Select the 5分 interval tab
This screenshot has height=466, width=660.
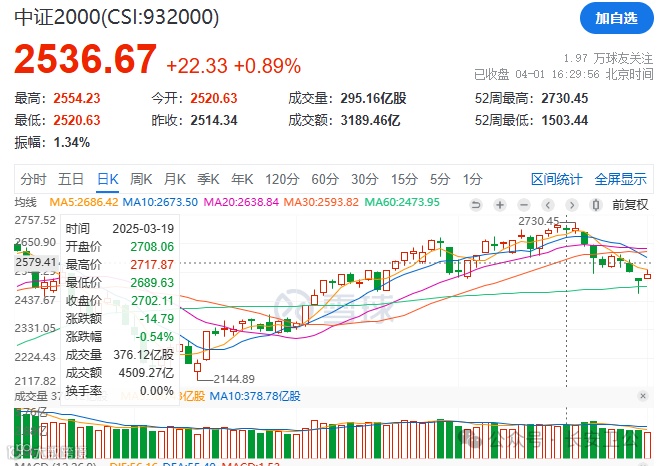440,179
